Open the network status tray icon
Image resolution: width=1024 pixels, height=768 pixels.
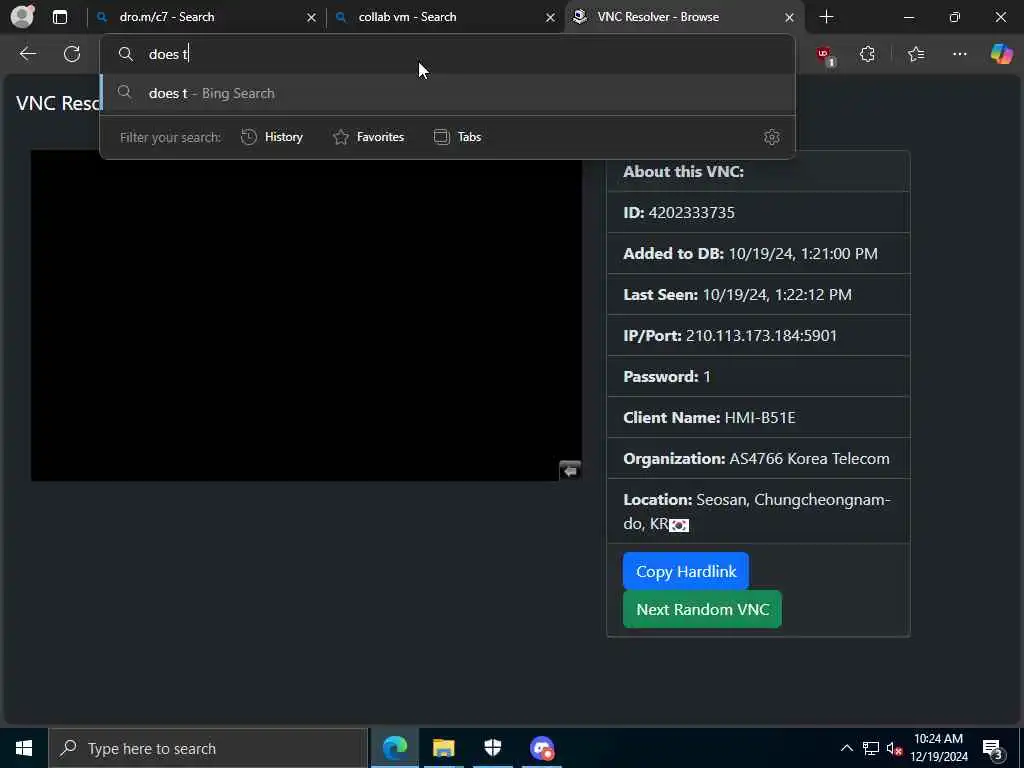[x=871, y=748]
